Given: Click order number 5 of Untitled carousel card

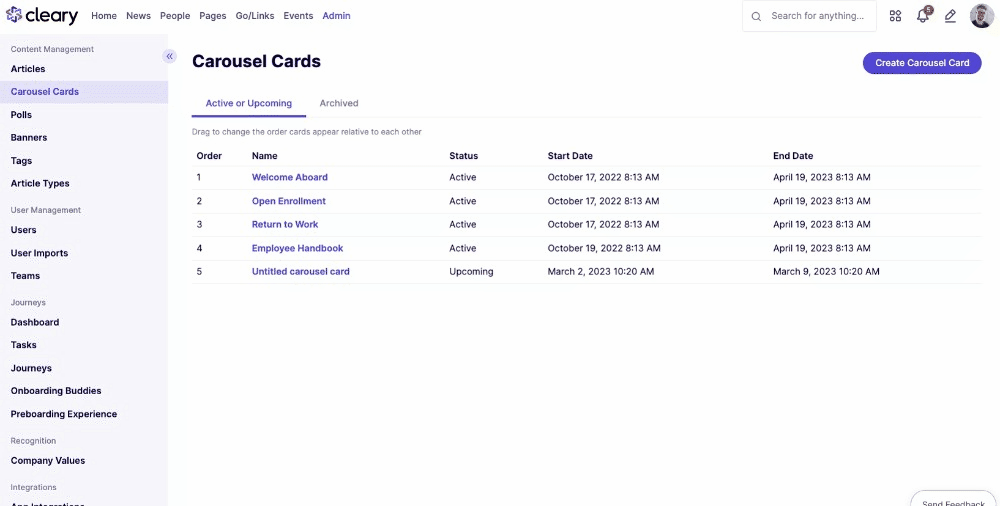Looking at the screenshot, I should click(x=199, y=272).
